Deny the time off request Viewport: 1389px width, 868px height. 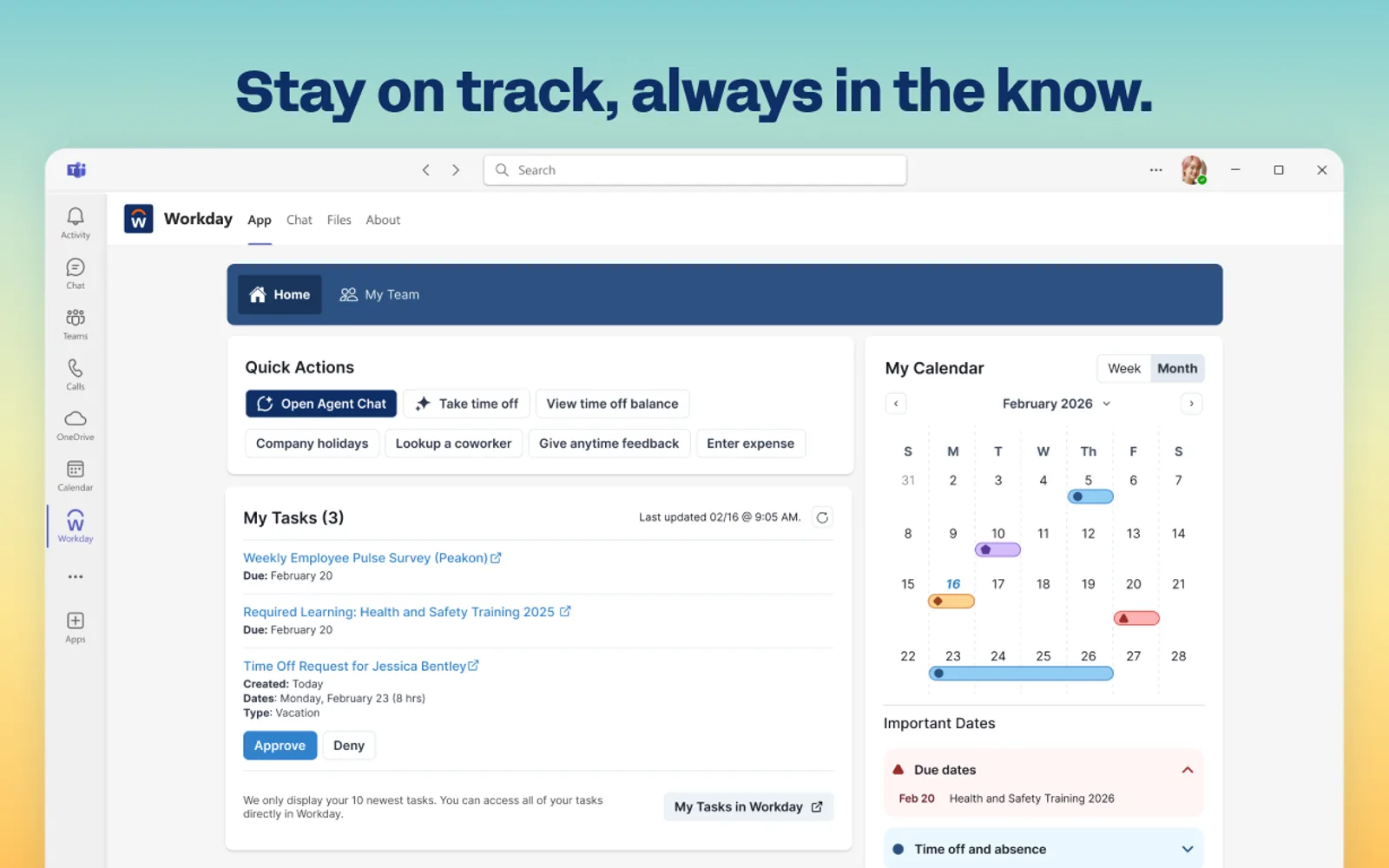[349, 746]
